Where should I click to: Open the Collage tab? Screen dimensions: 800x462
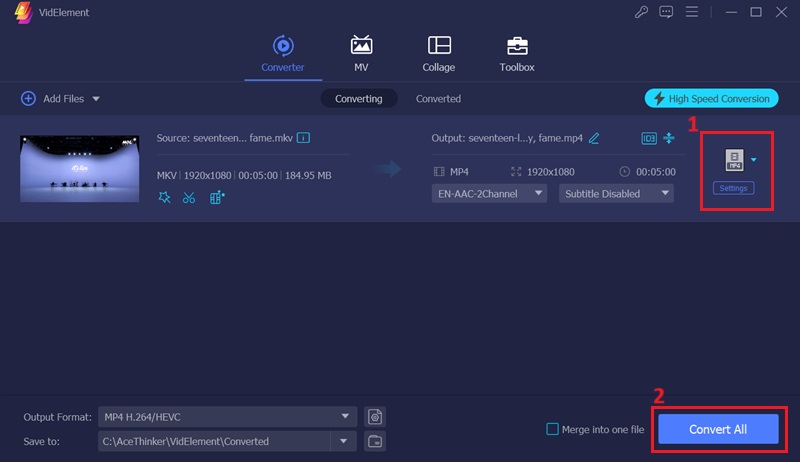(x=438, y=54)
